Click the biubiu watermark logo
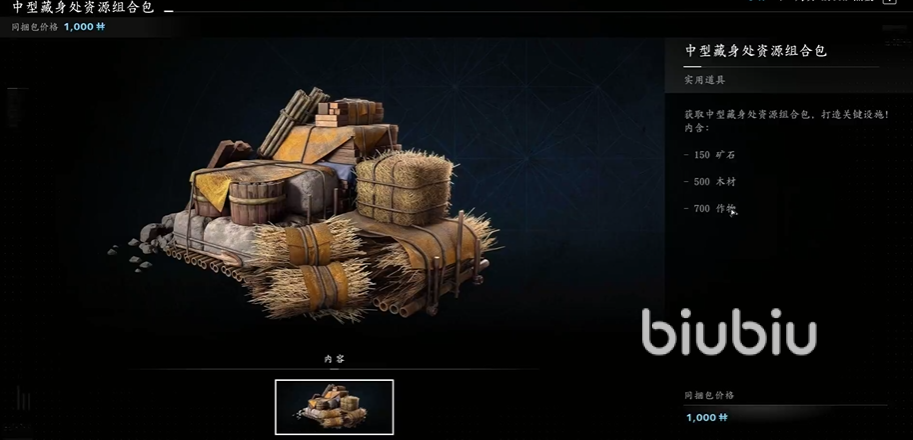This screenshot has height=440, width=913. click(x=728, y=332)
